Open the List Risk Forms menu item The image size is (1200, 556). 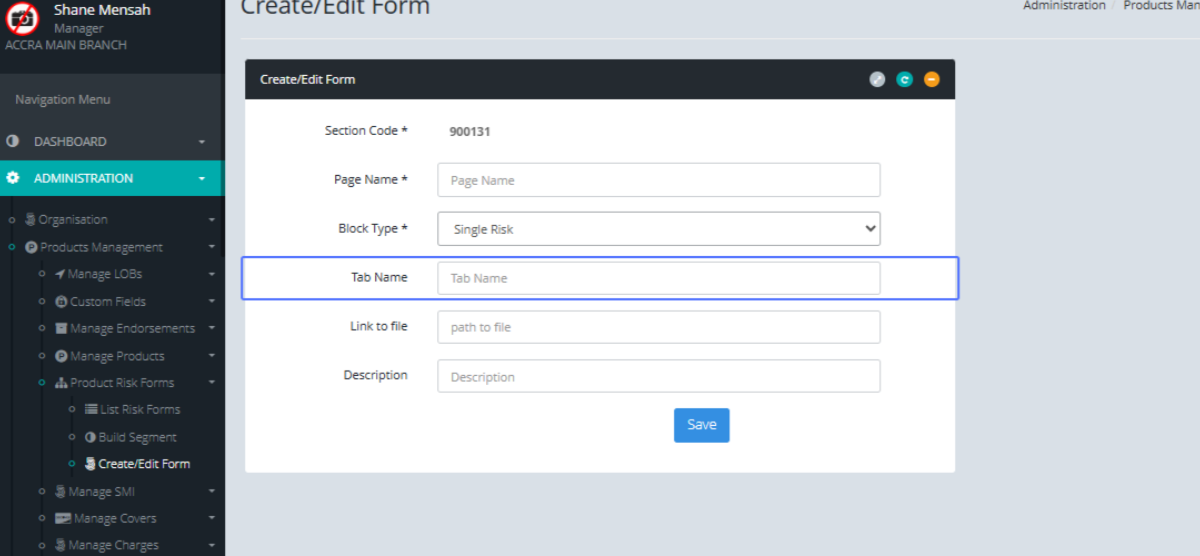[140, 410]
